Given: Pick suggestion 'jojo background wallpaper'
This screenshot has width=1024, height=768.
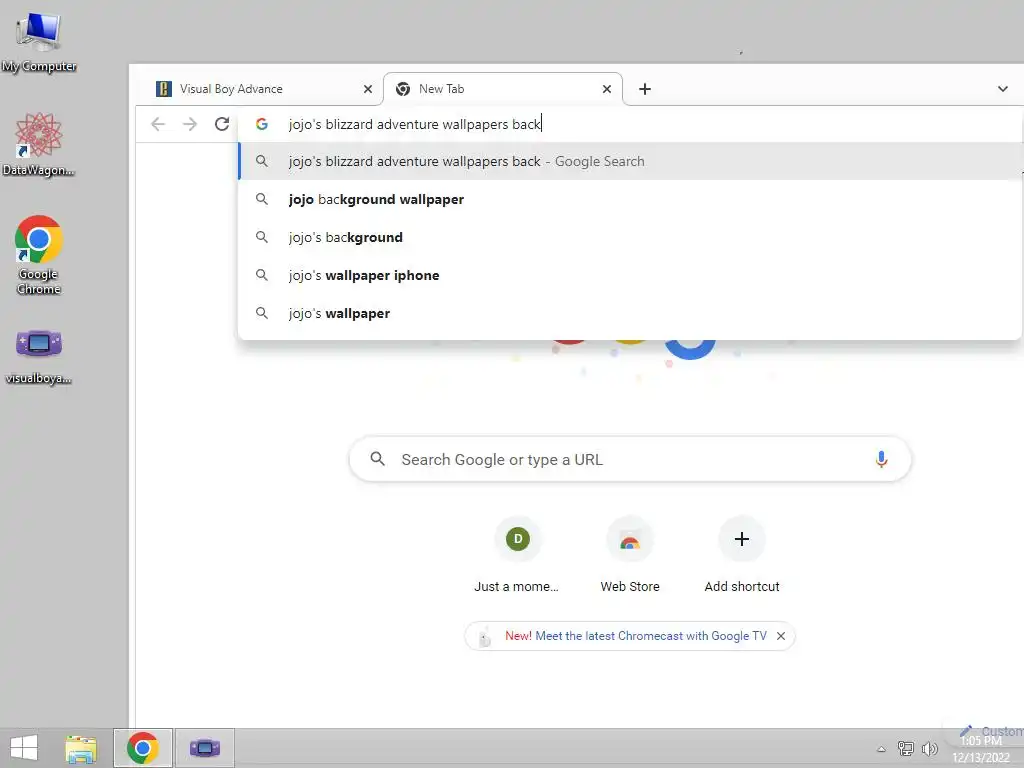Looking at the screenshot, I should click(630, 199).
